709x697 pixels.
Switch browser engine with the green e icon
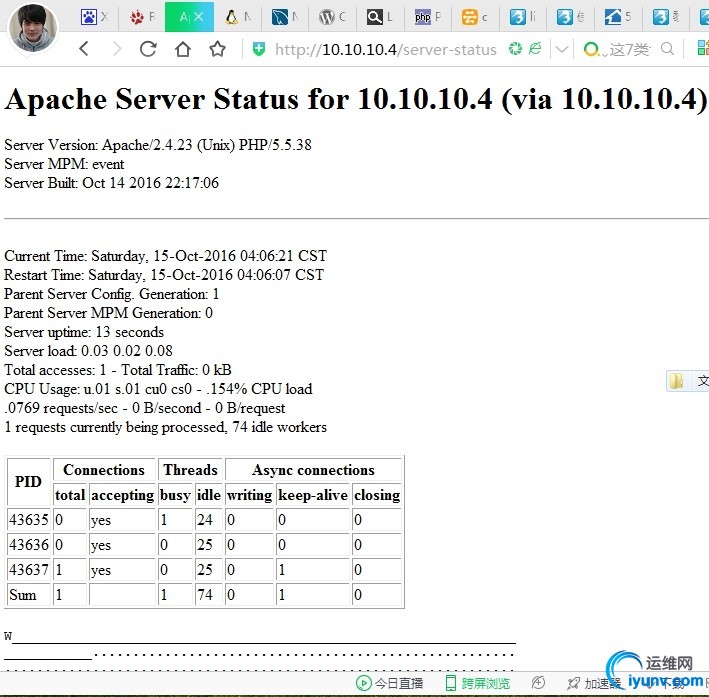(535, 48)
